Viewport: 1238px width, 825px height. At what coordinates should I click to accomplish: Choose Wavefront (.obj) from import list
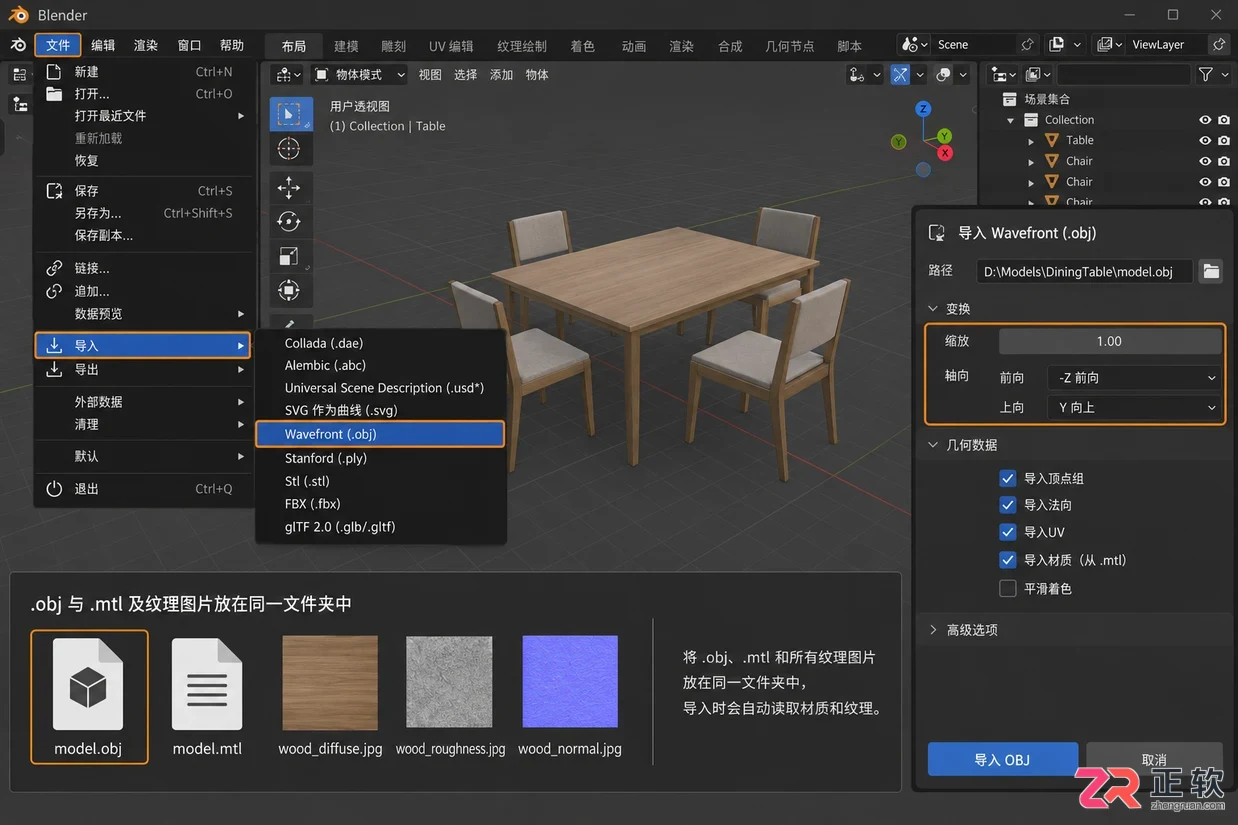pyautogui.click(x=380, y=434)
